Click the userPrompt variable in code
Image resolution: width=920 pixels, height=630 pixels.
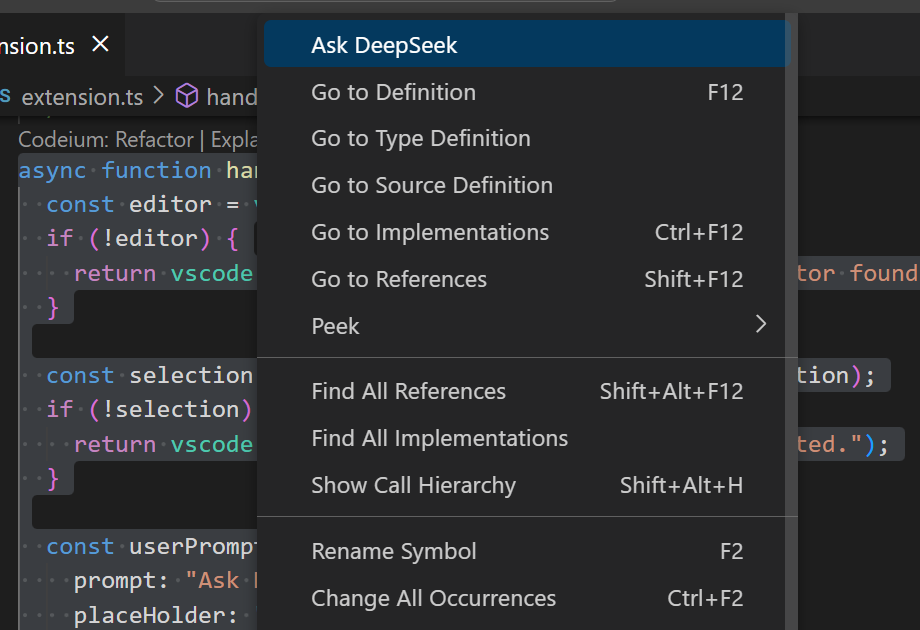pos(193,546)
